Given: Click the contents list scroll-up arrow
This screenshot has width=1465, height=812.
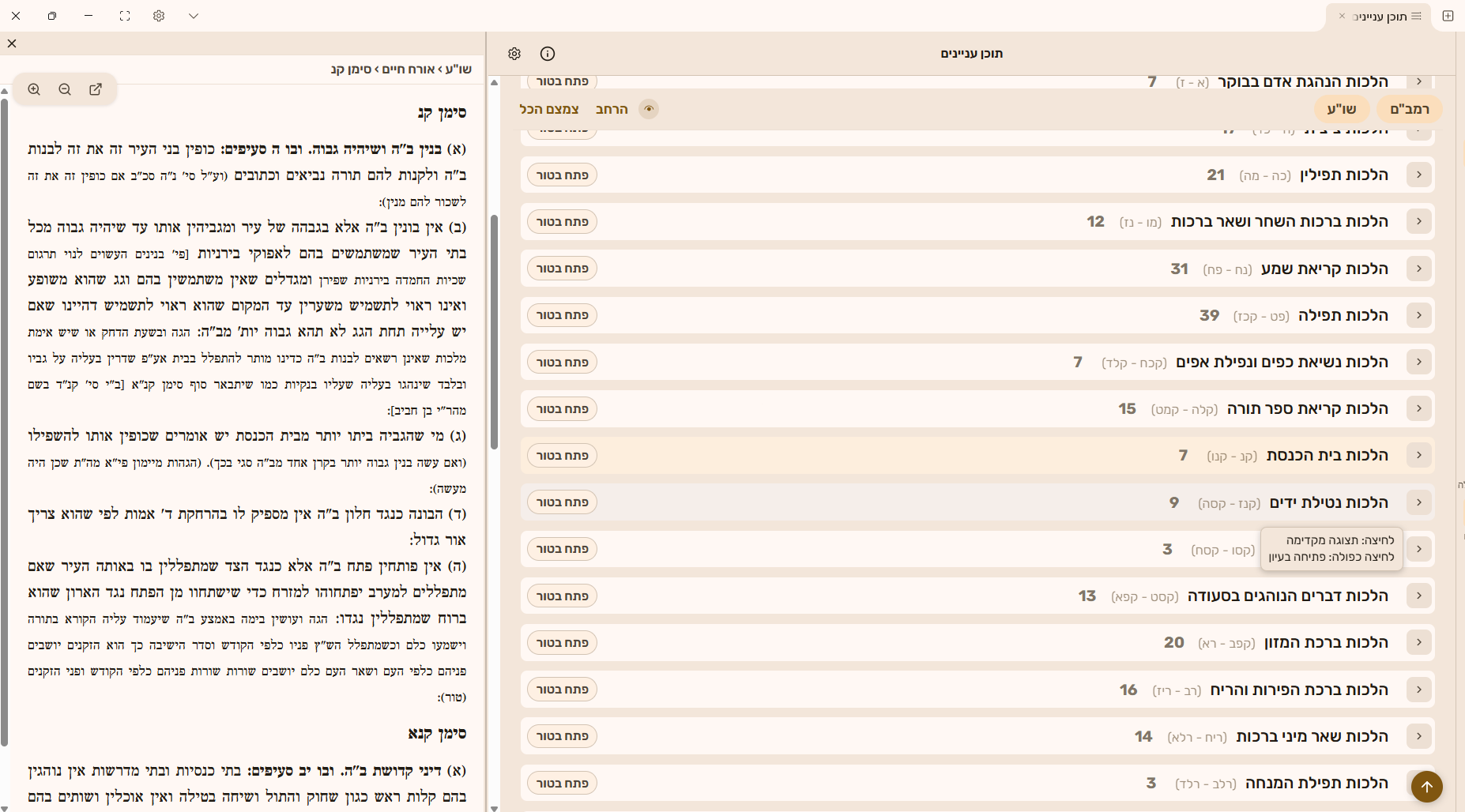Looking at the screenshot, I should click(495, 82).
